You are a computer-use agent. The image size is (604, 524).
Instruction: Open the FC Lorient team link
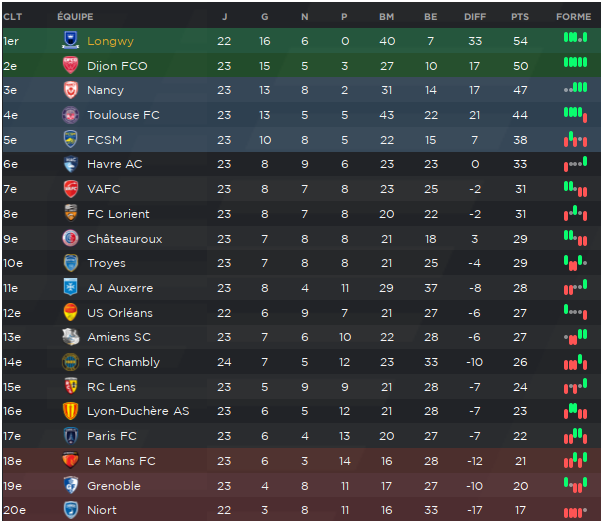click(118, 214)
